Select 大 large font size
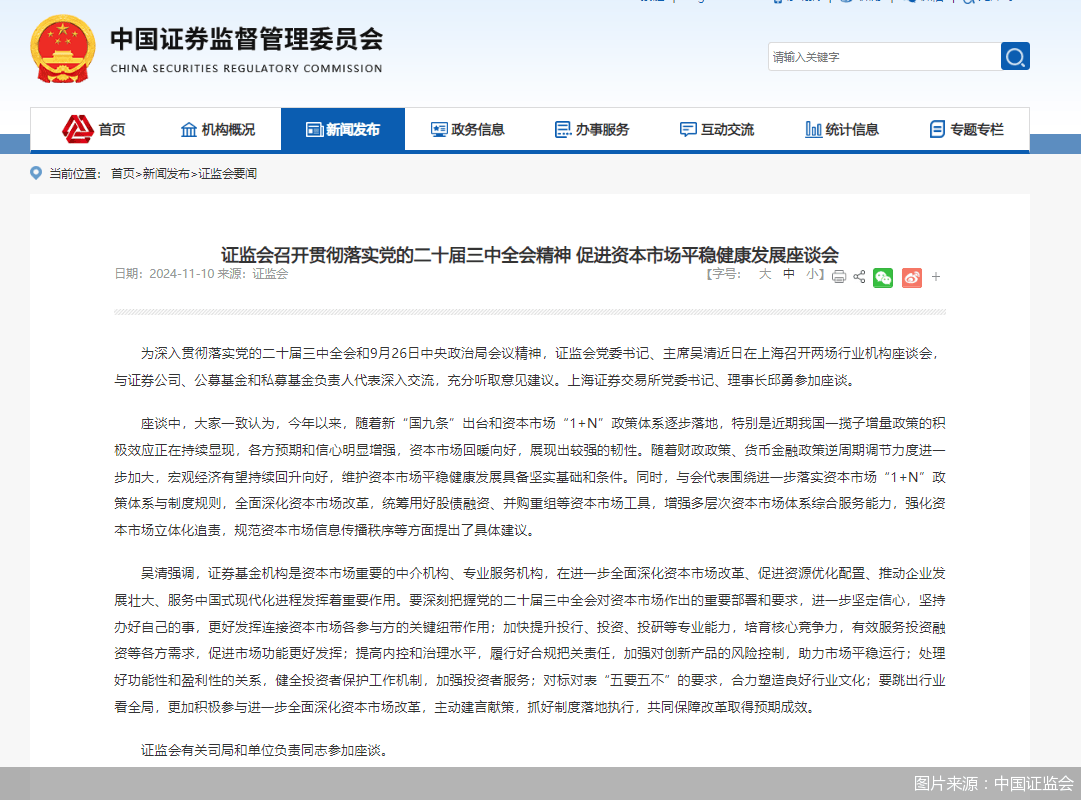 [x=765, y=273]
